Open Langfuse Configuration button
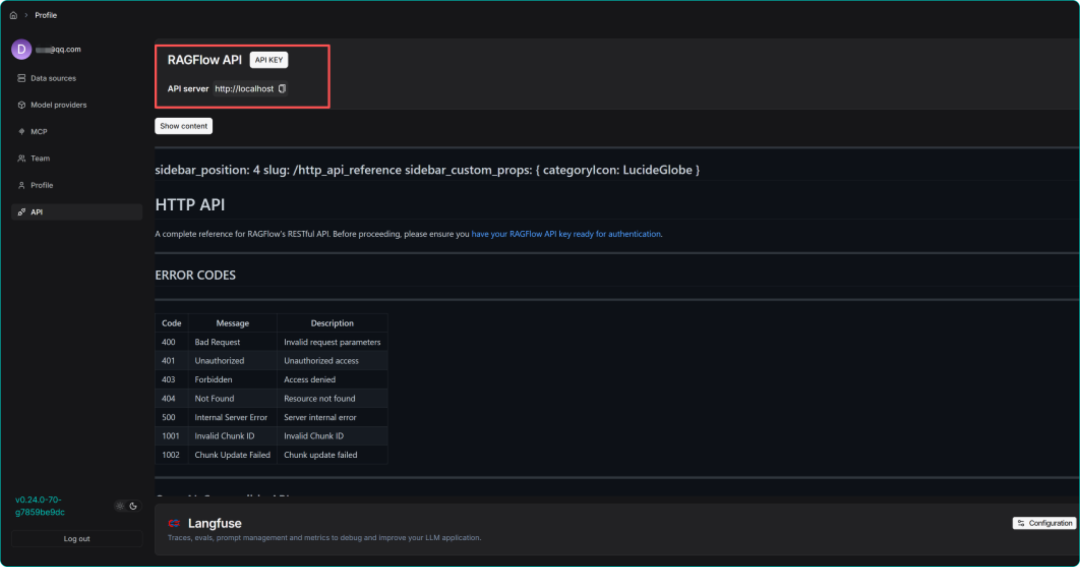1080x567 pixels. tap(1043, 524)
